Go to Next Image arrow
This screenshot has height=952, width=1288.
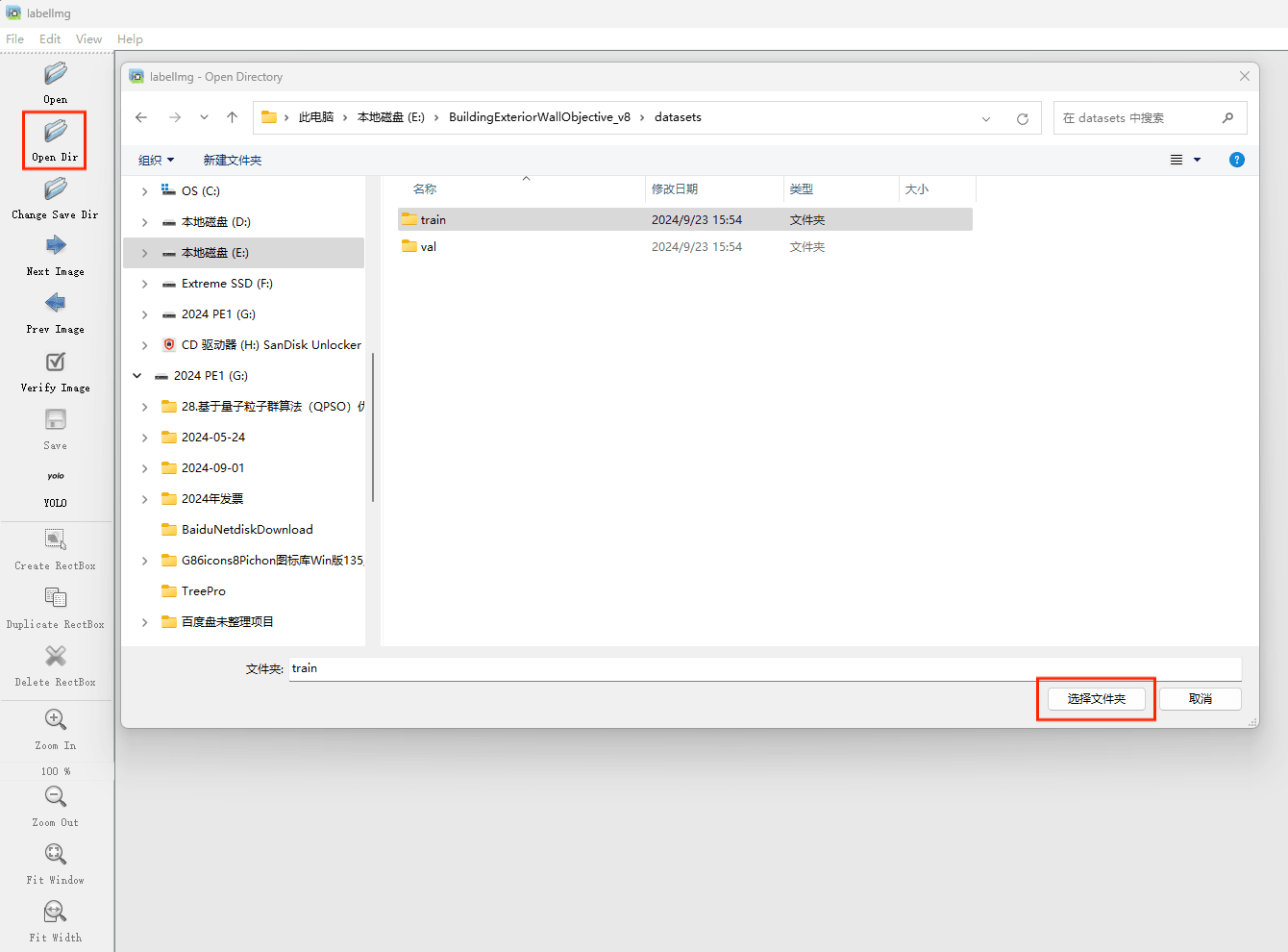click(x=56, y=246)
